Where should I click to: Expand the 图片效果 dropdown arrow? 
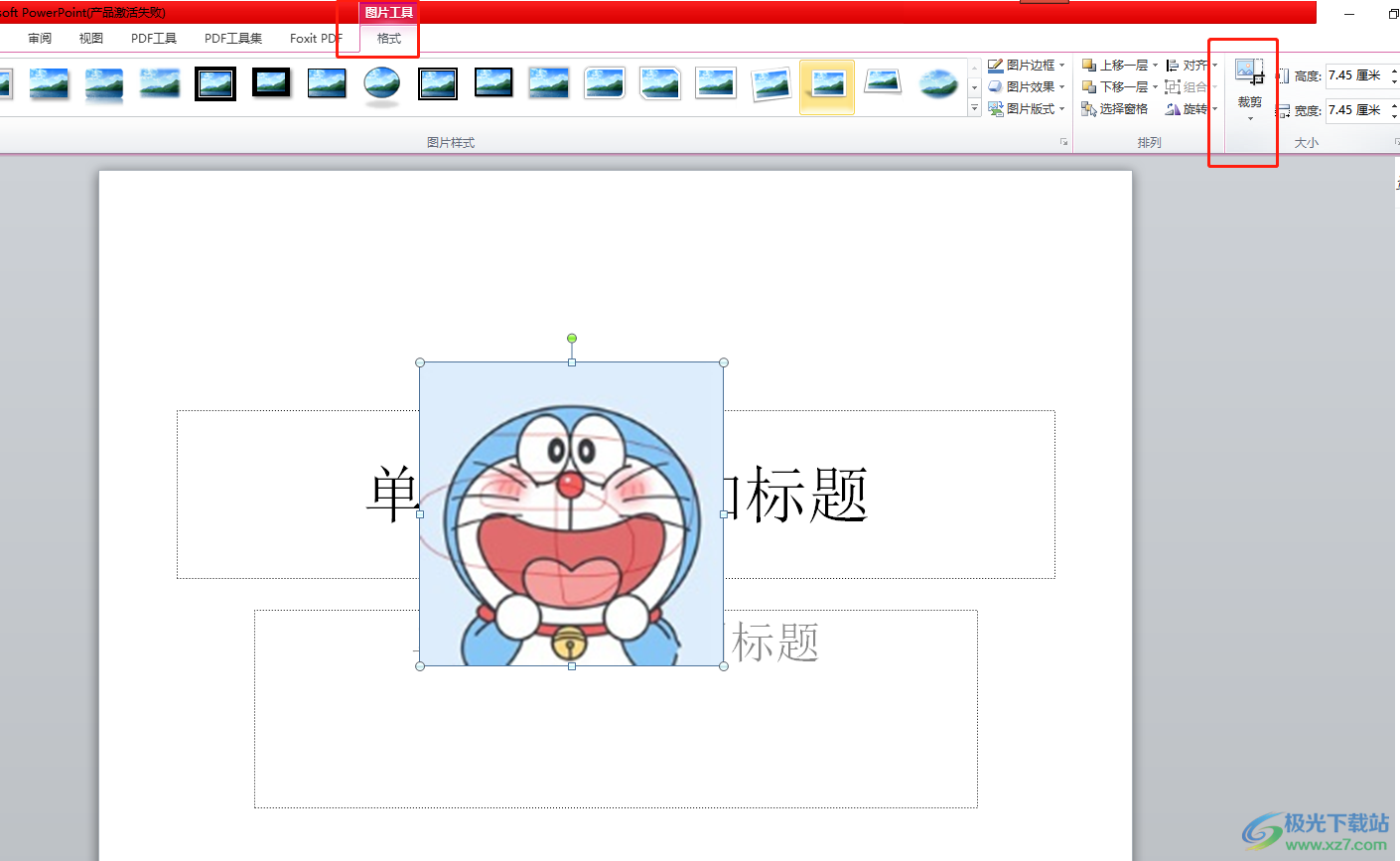click(1061, 87)
